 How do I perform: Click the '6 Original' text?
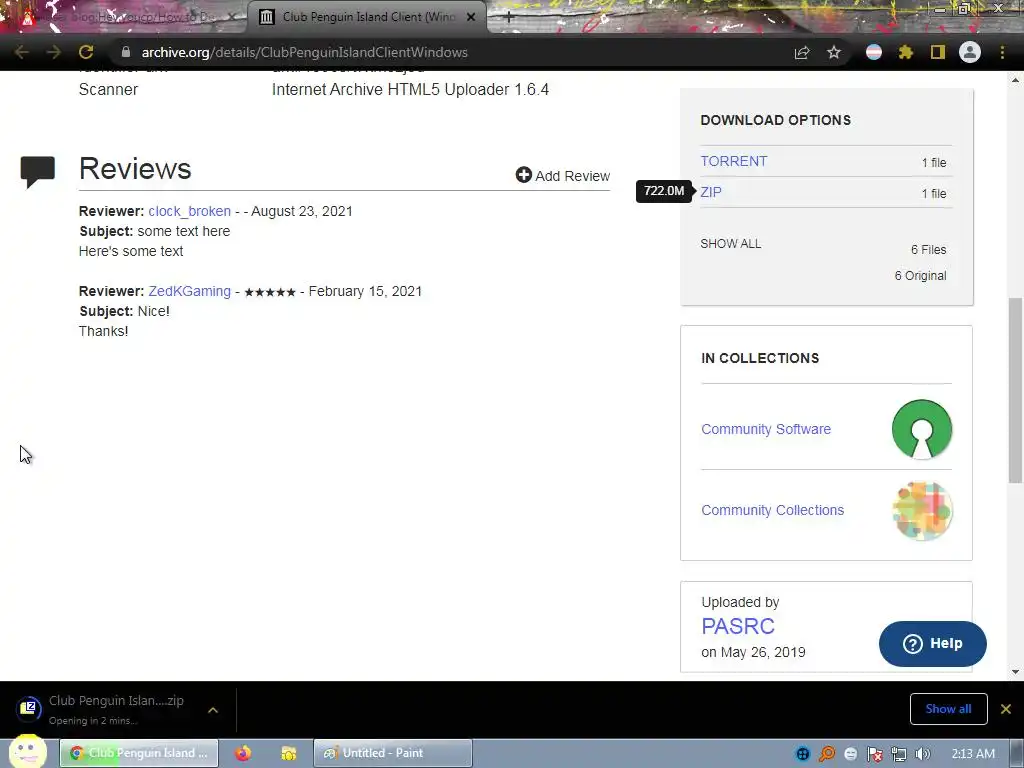(x=920, y=276)
